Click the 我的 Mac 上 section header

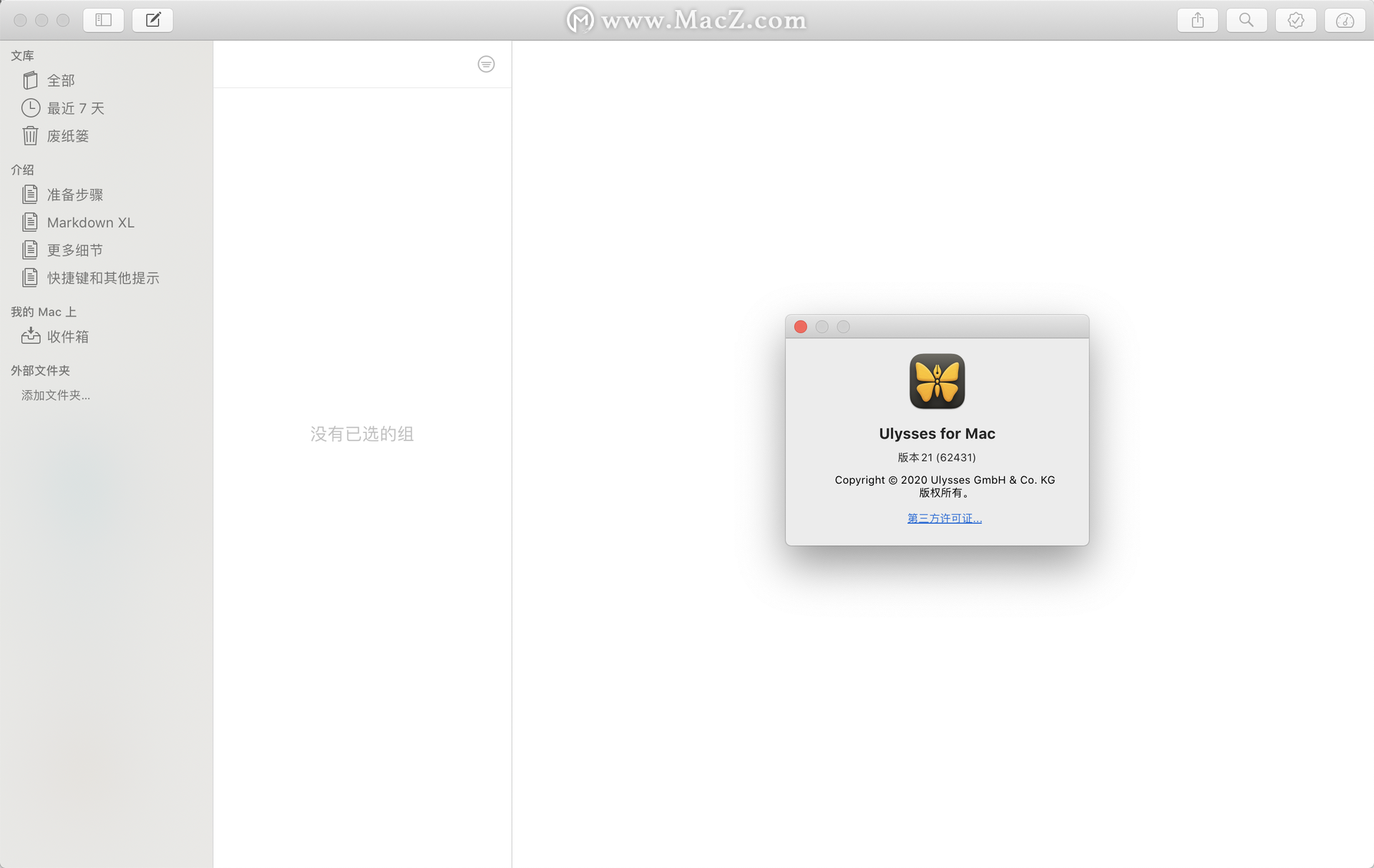pos(44,312)
